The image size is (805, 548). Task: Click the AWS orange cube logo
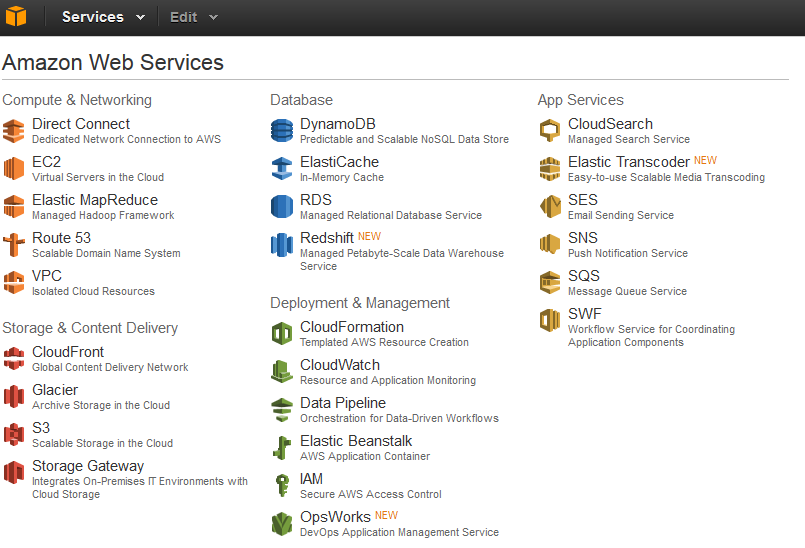[17, 17]
